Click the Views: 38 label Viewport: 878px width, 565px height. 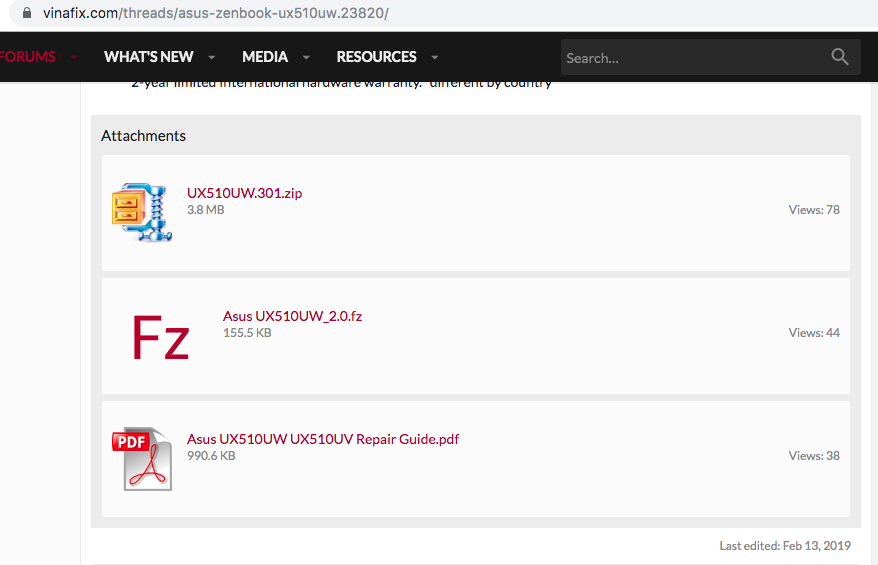coord(814,456)
